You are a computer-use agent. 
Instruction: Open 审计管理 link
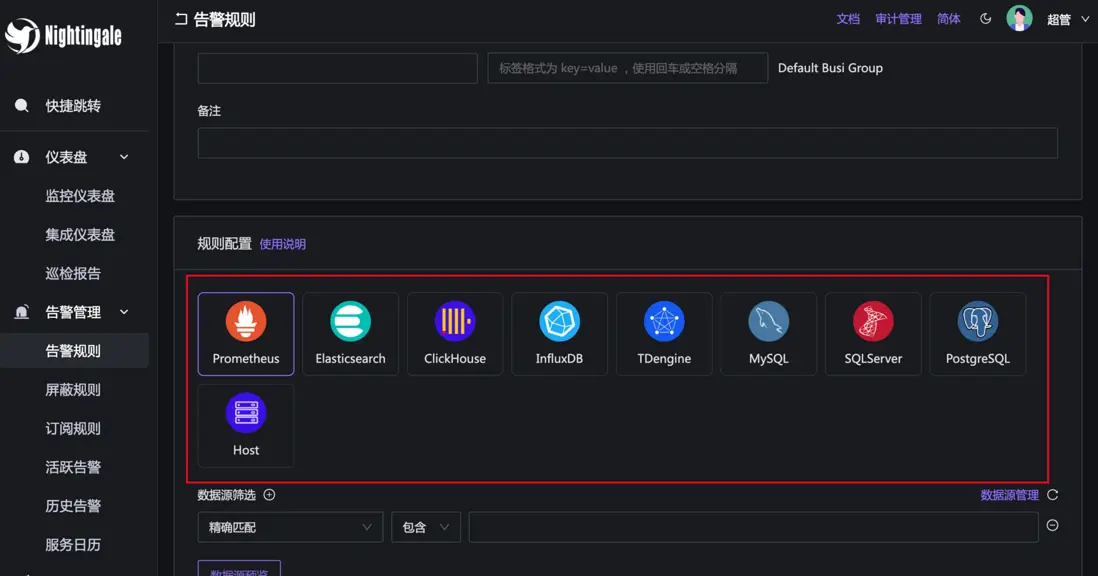click(x=898, y=19)
